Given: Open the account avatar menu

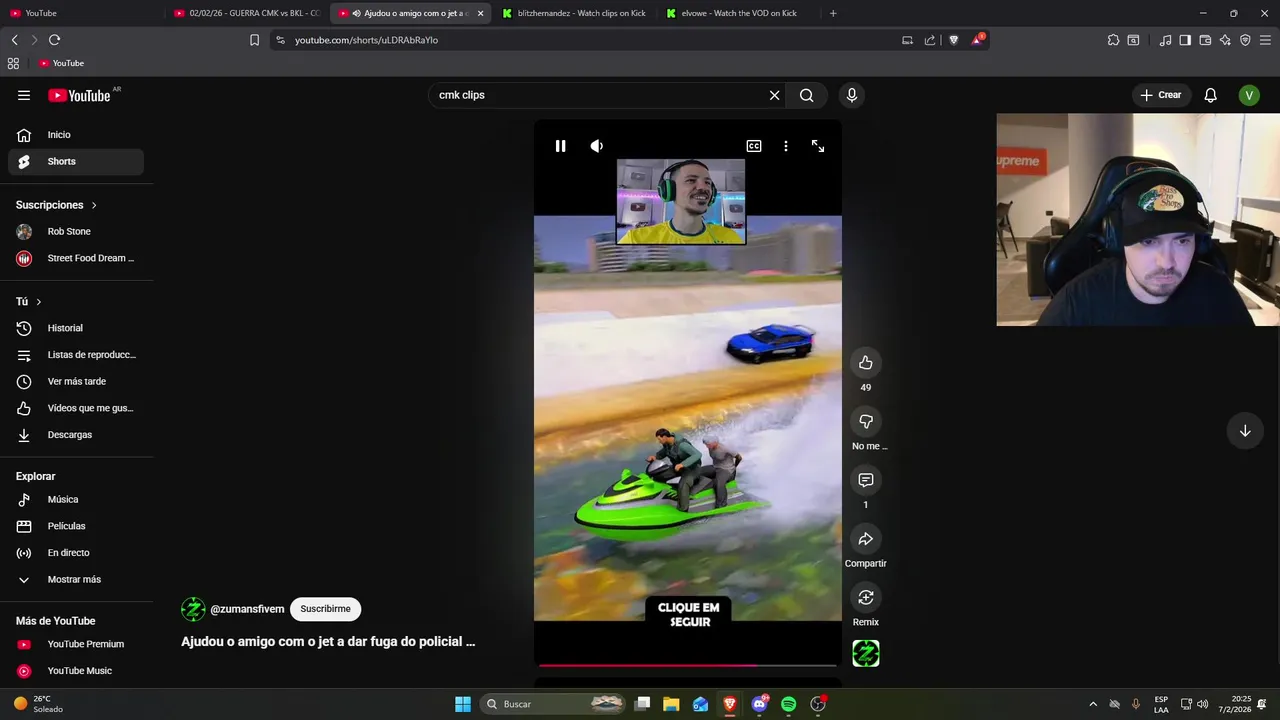Looking at the screenshot, I should pyautogui.click(x=1248, y=95).
